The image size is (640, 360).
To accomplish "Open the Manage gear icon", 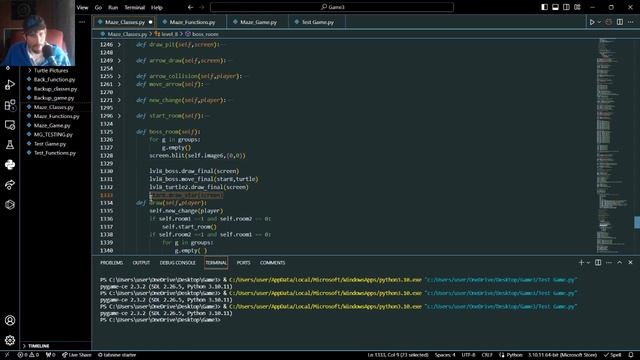I will pyautogui.click(x=10, y=340).
